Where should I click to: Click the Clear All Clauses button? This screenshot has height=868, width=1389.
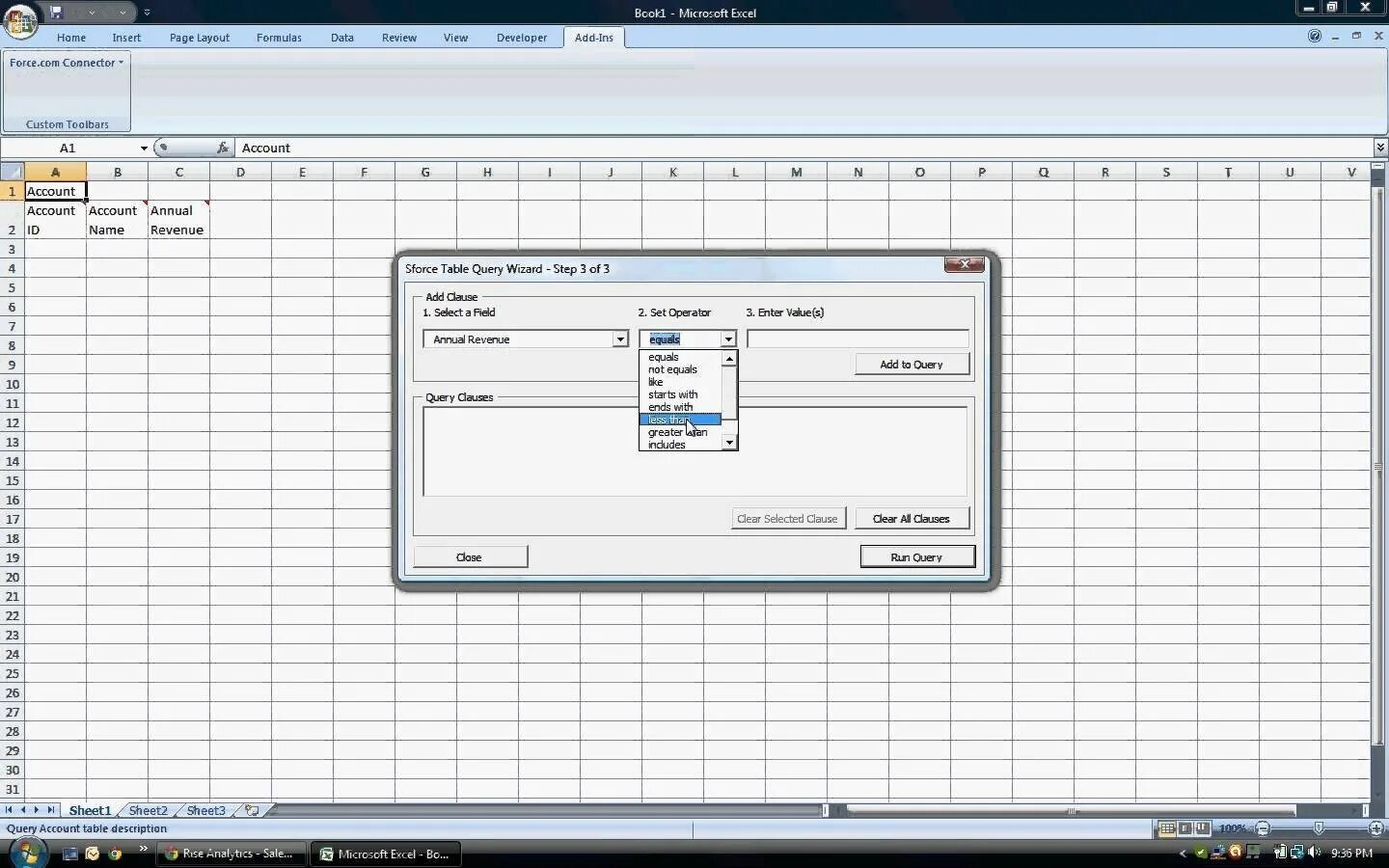(x=912, y=519)
